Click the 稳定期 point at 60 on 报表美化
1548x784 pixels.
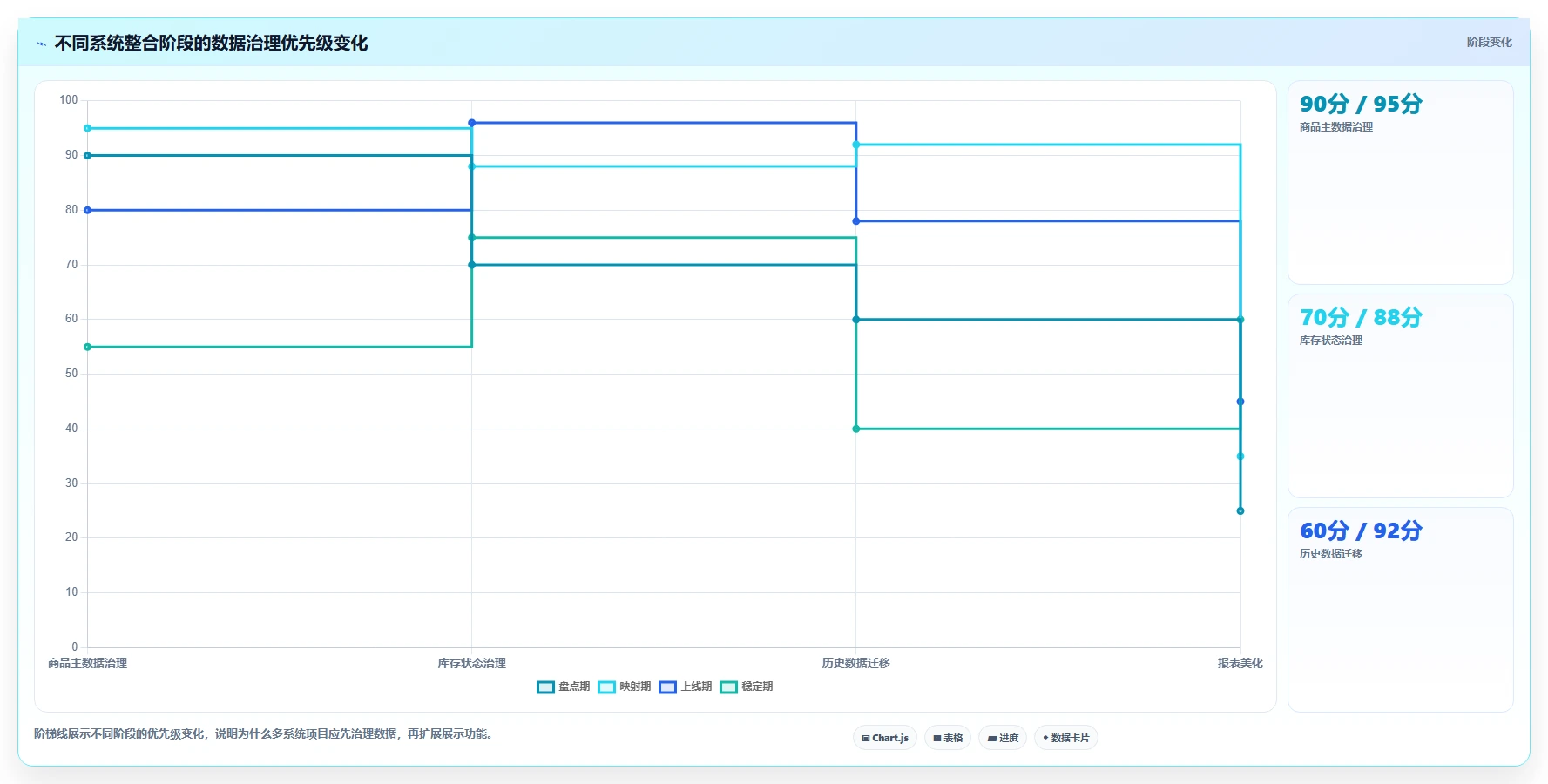click(1240, 320)
